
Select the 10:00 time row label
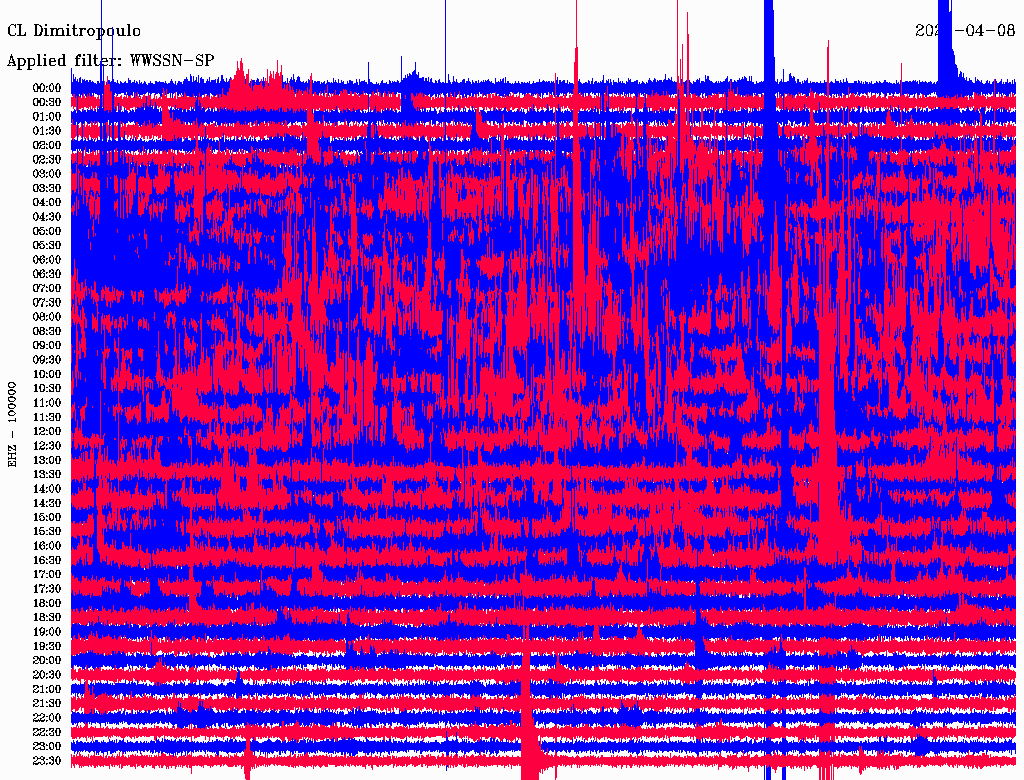(x=47, y=374)
